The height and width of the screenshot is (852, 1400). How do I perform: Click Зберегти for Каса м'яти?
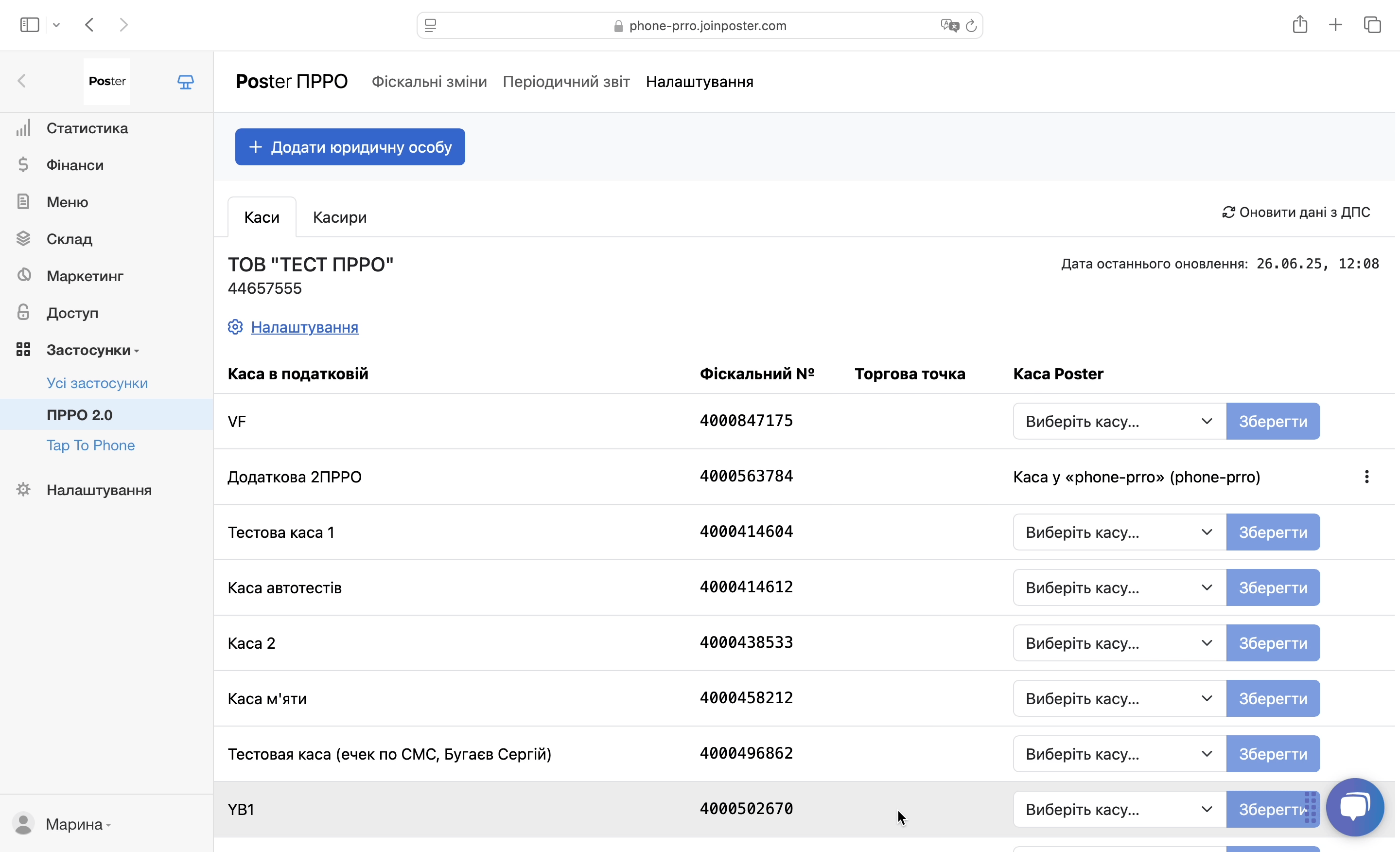[x=1273, y=698]
